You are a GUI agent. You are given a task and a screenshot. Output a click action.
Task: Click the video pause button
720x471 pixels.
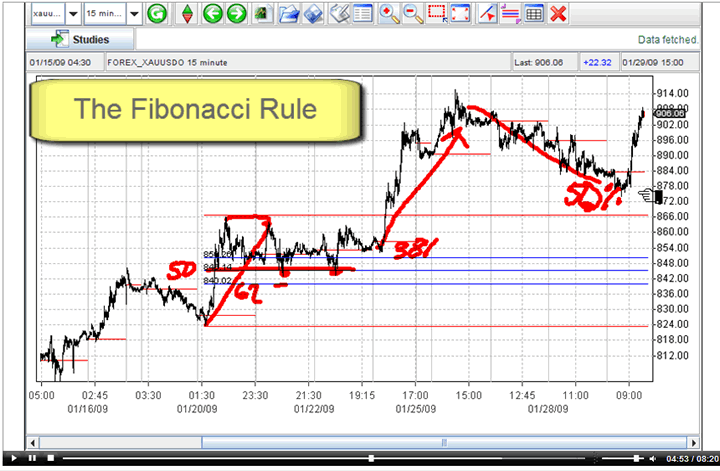pos(32,458)
